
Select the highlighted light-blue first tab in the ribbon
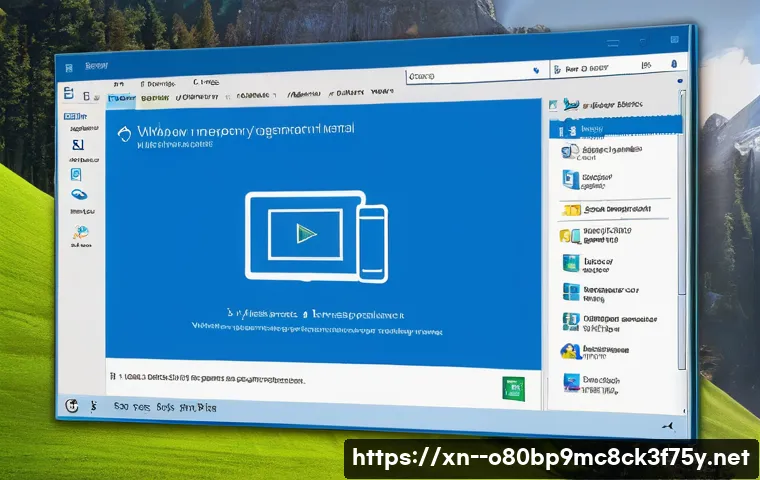[x=121, y=98]
